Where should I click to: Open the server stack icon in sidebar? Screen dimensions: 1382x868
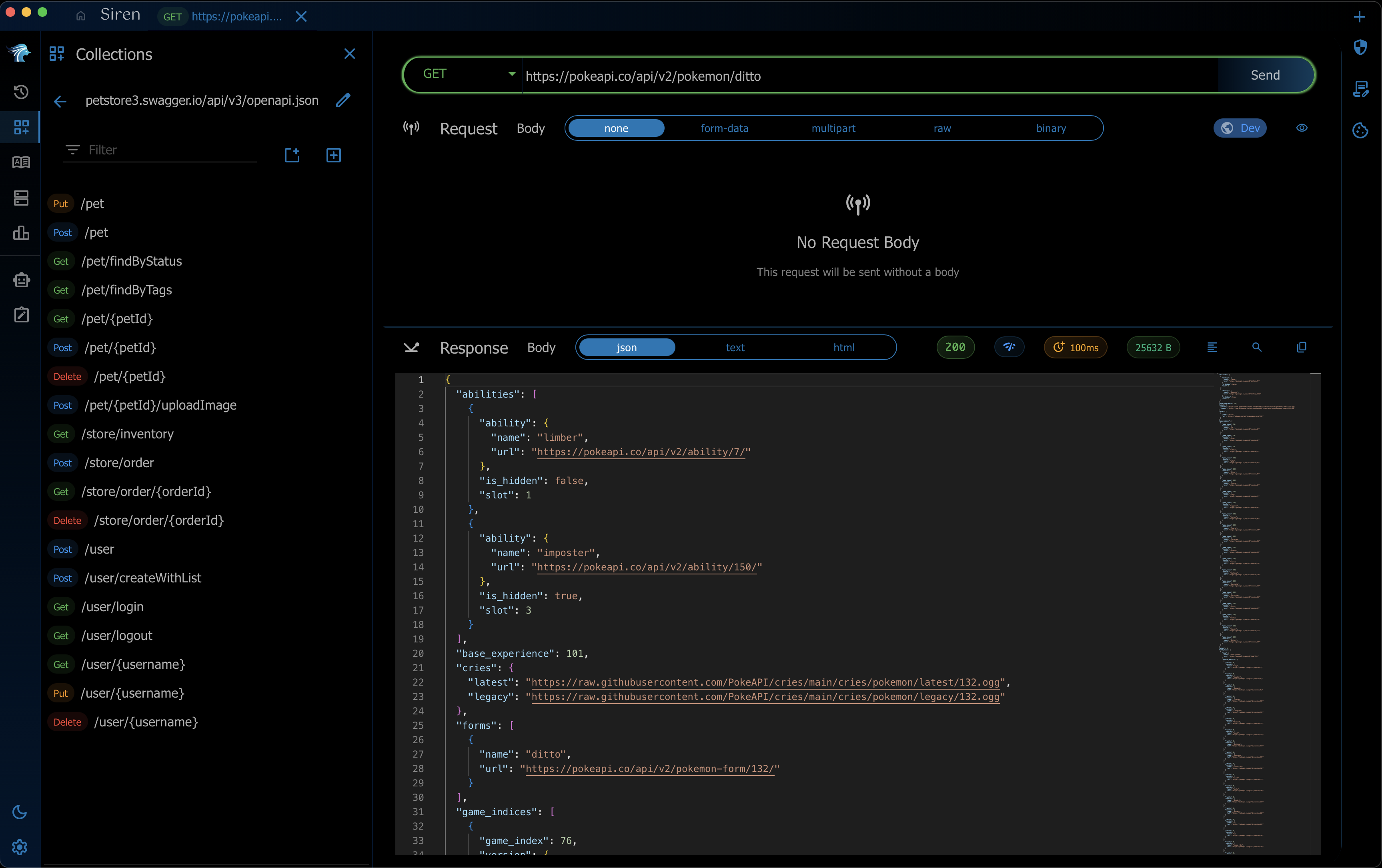pyautogui.click(x=21, y=198)
